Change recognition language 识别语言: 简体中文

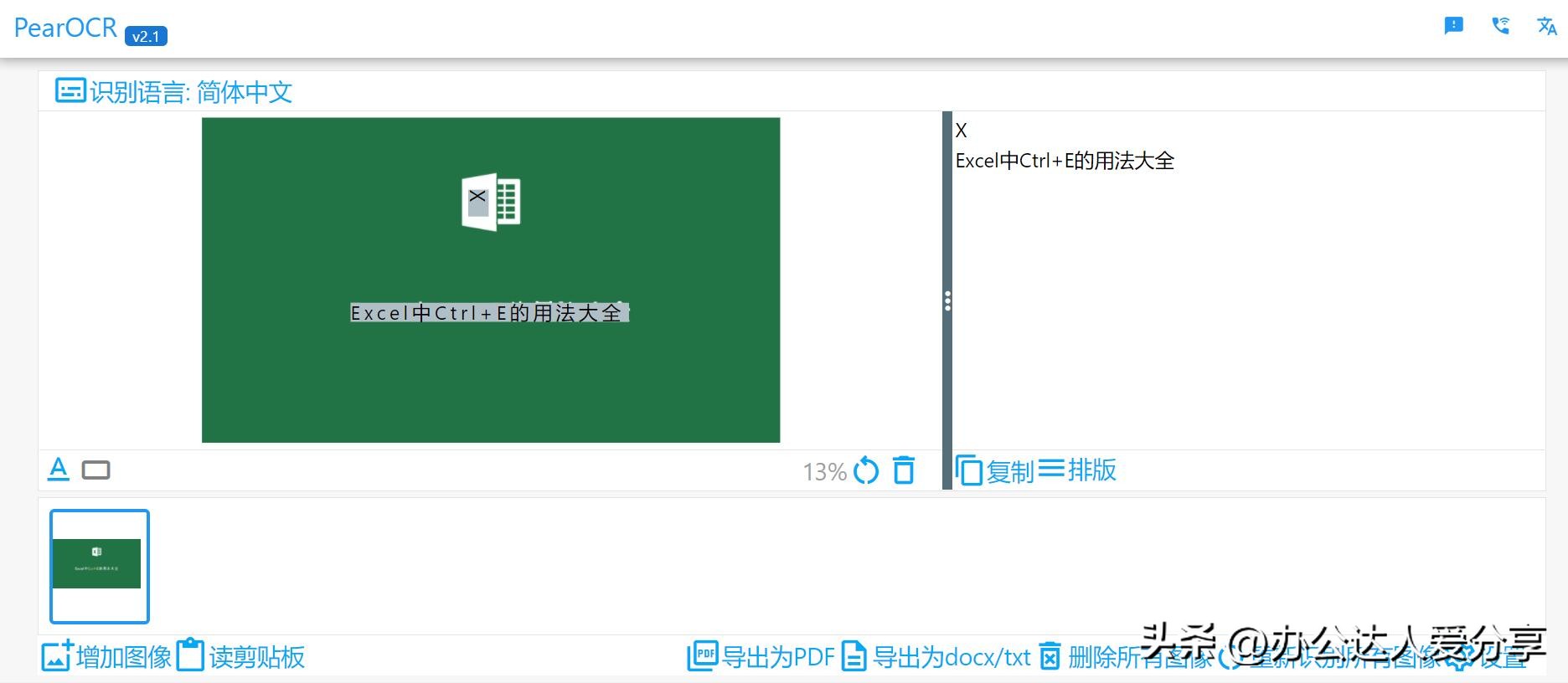174,91
